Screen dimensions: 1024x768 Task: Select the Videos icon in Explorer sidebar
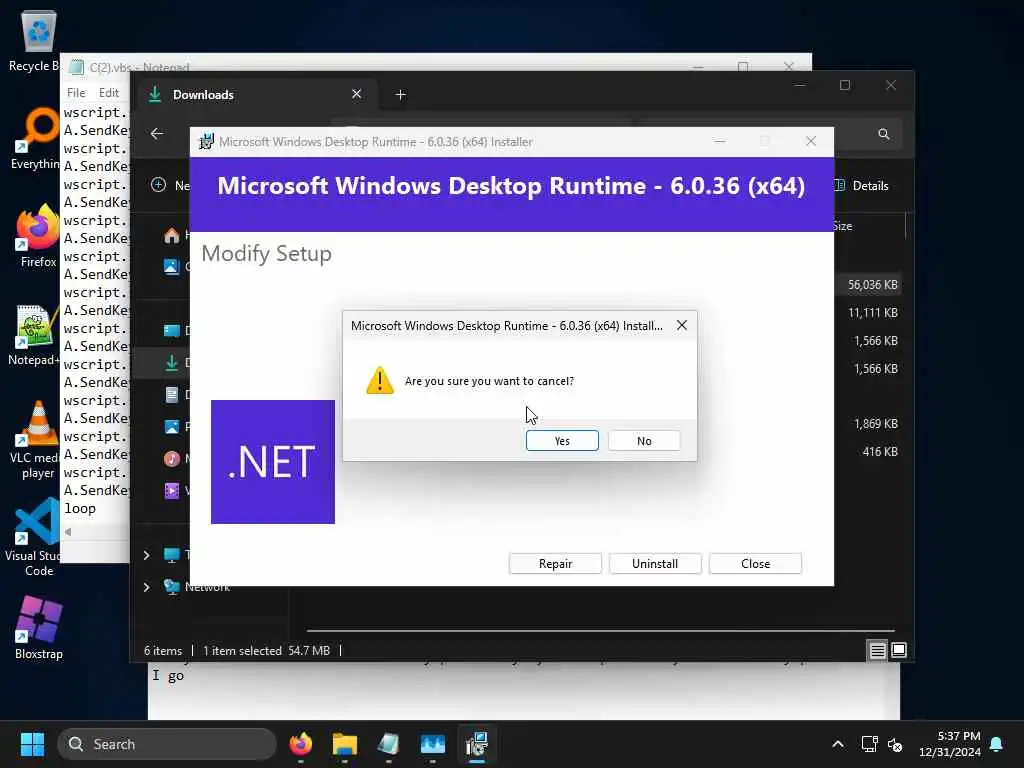171,490
